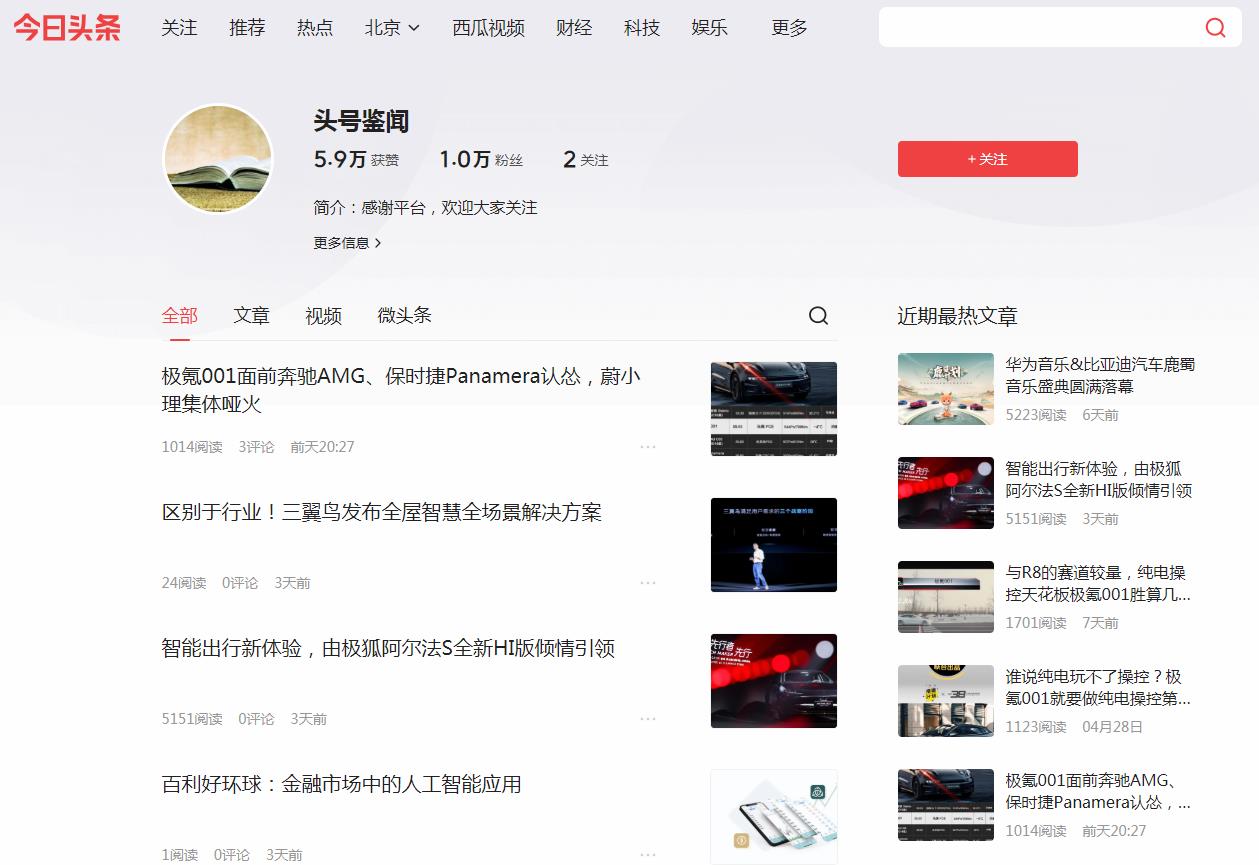Click sidebar thumbnail for 华为音乐 article
Viewport: 1259px width, 865px height.
946,389
